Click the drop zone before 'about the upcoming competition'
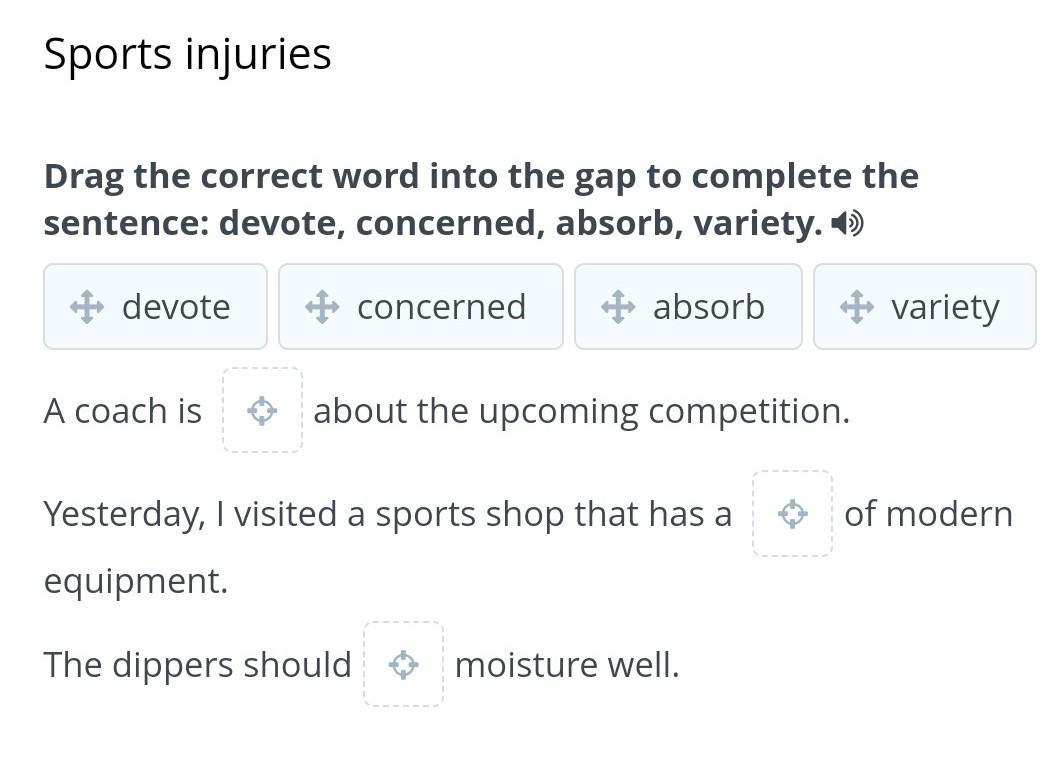 [263, 410]
